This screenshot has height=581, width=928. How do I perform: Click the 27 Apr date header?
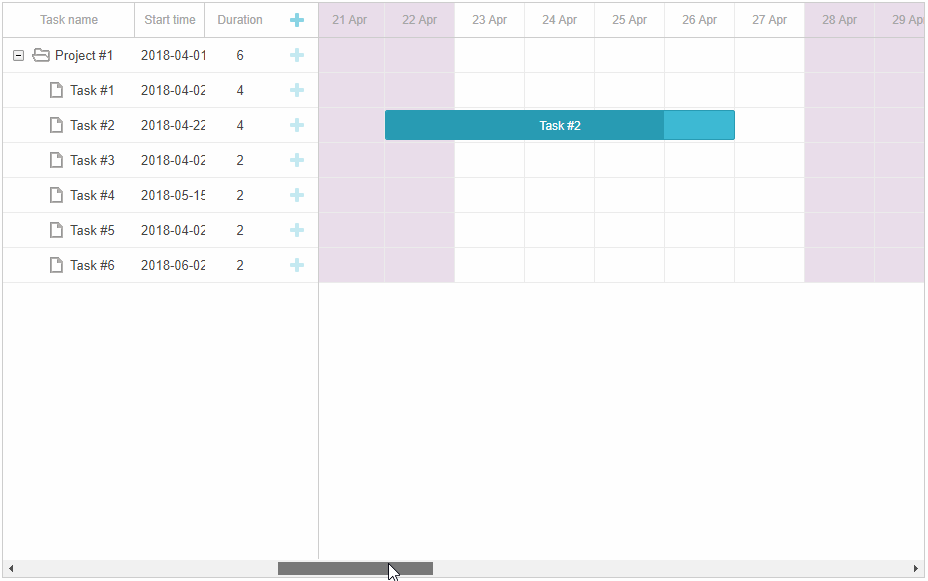pyautogui.click(x=769, y=20)
